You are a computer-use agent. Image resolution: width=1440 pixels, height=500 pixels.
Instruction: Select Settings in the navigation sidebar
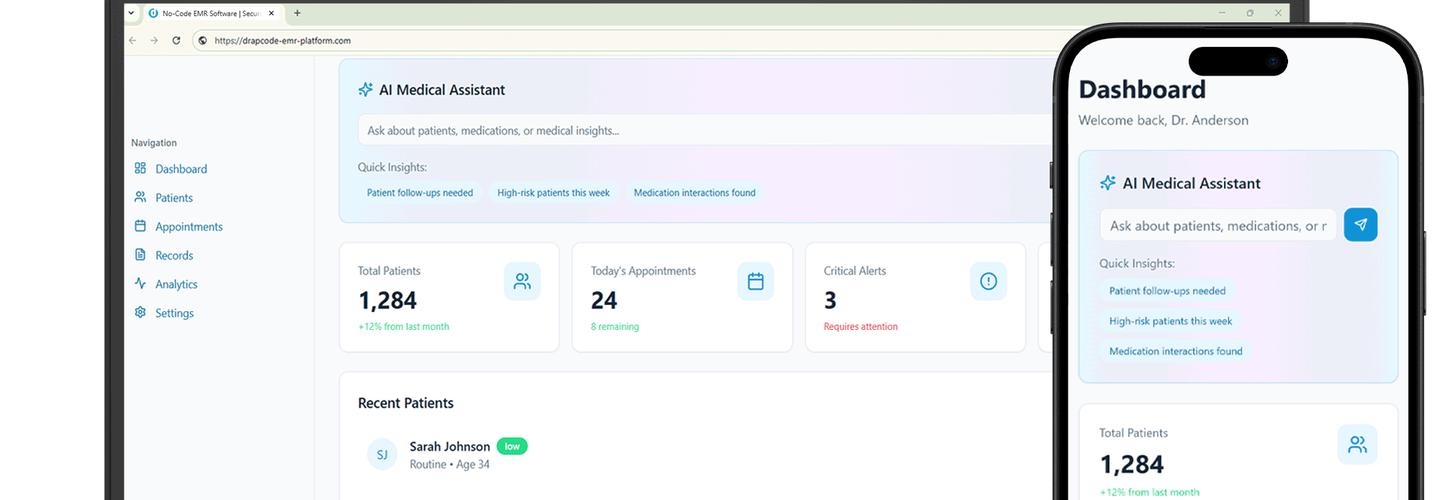pyautogui.click(x=174, y=313)
